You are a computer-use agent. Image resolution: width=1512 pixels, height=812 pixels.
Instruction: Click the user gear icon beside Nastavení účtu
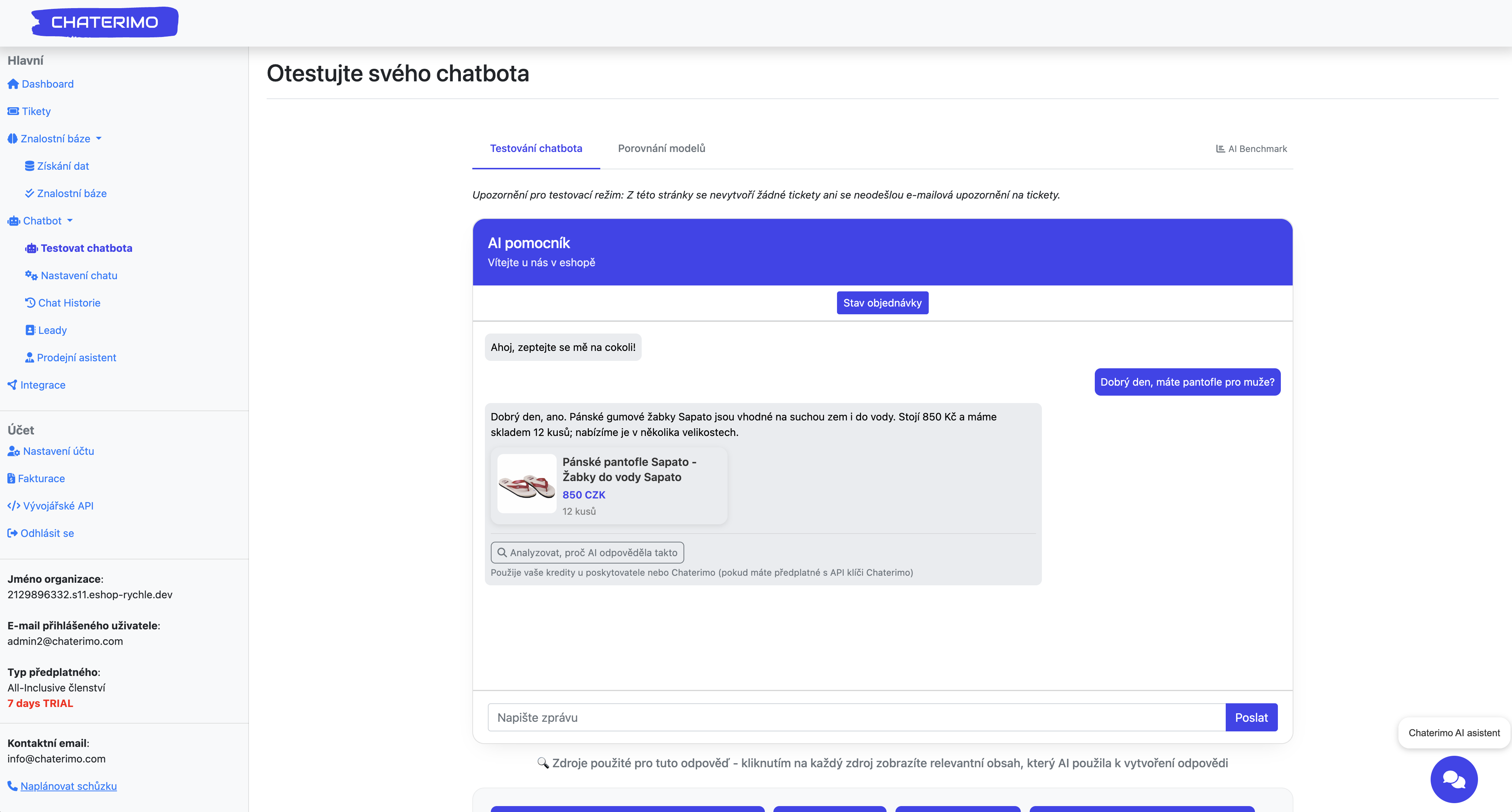point(13,451)
